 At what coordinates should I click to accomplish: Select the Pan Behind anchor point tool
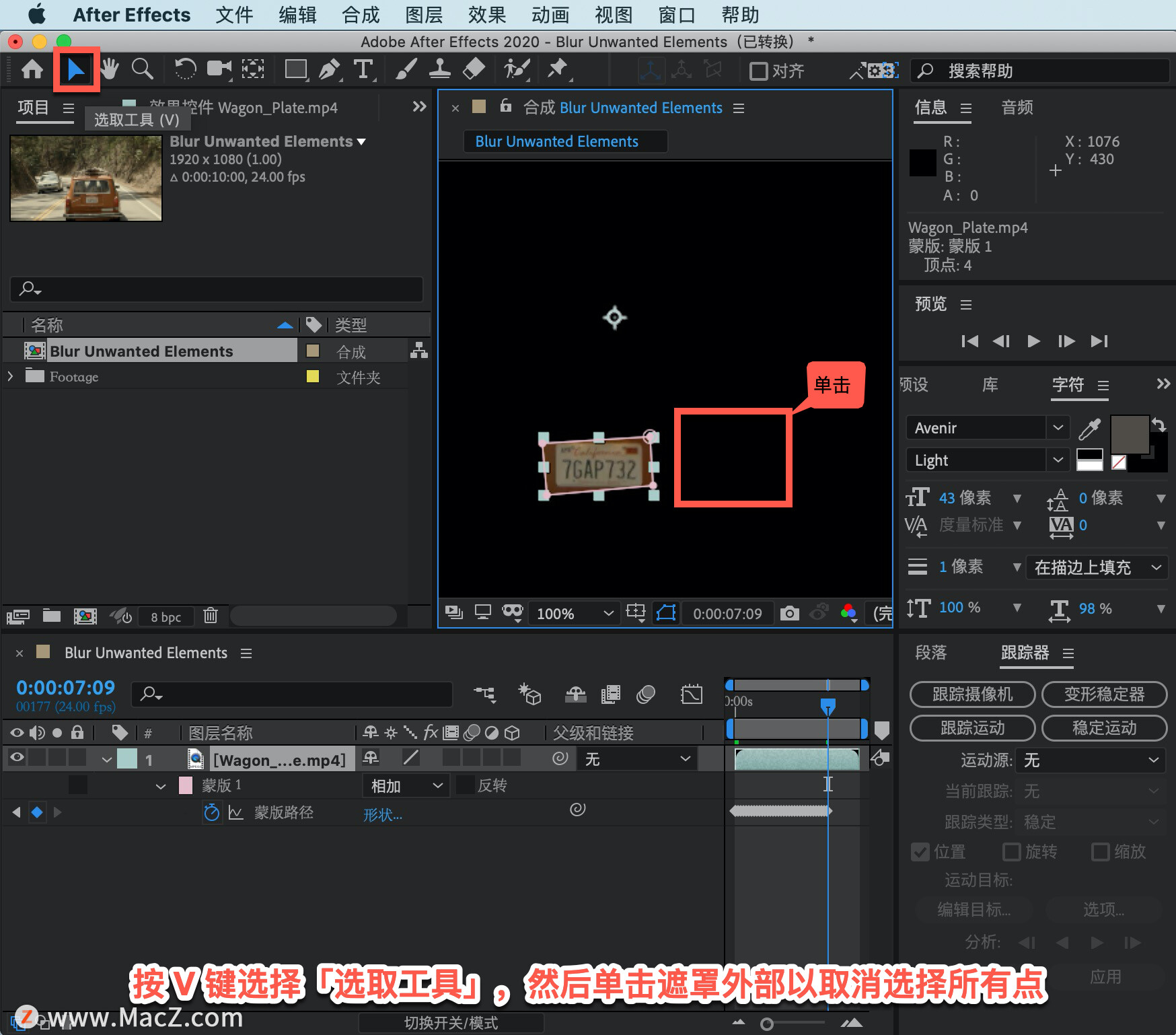[x=253, y=69]
